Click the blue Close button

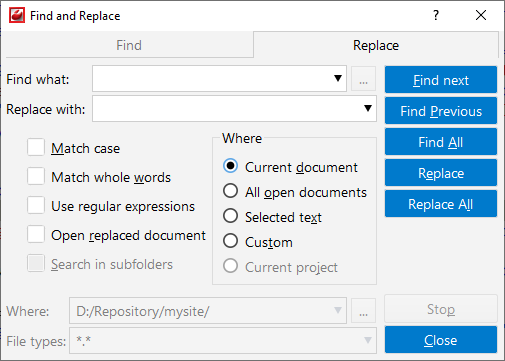point(441,340)
